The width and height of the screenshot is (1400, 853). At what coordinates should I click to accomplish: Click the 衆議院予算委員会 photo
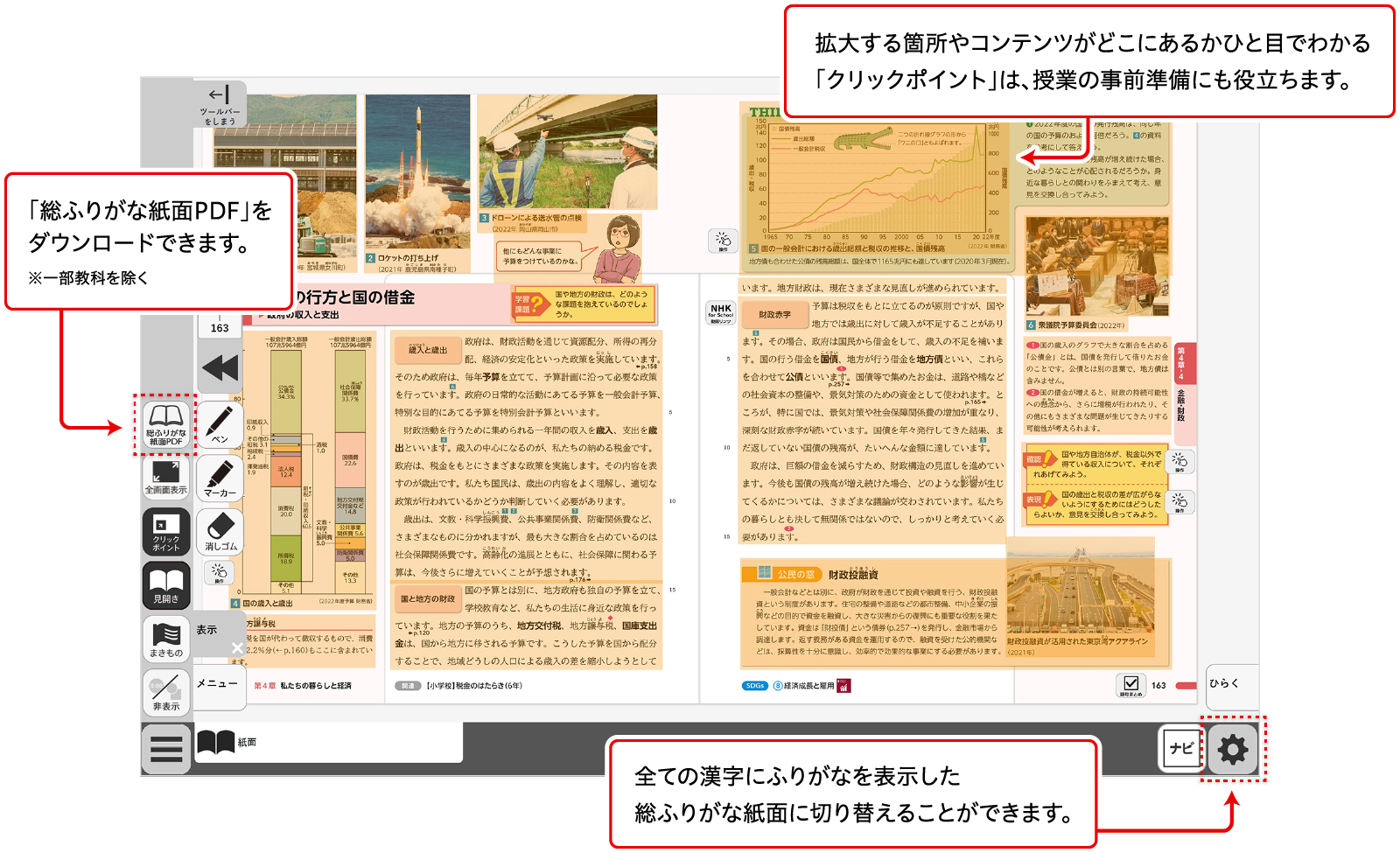(1097, 268)
